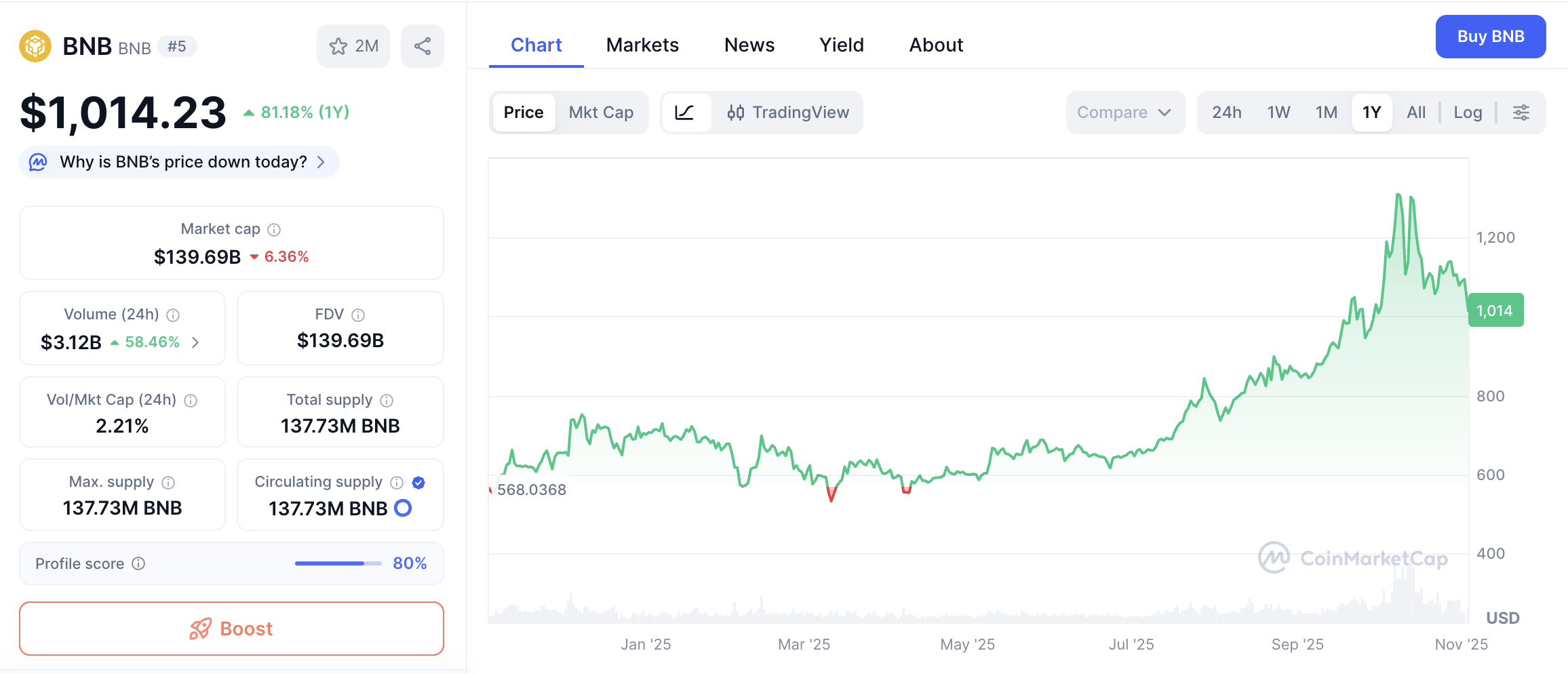Open chart settings sliders icon
The height and width of the screenshot is (674, 1568).
coord(1521,113)
